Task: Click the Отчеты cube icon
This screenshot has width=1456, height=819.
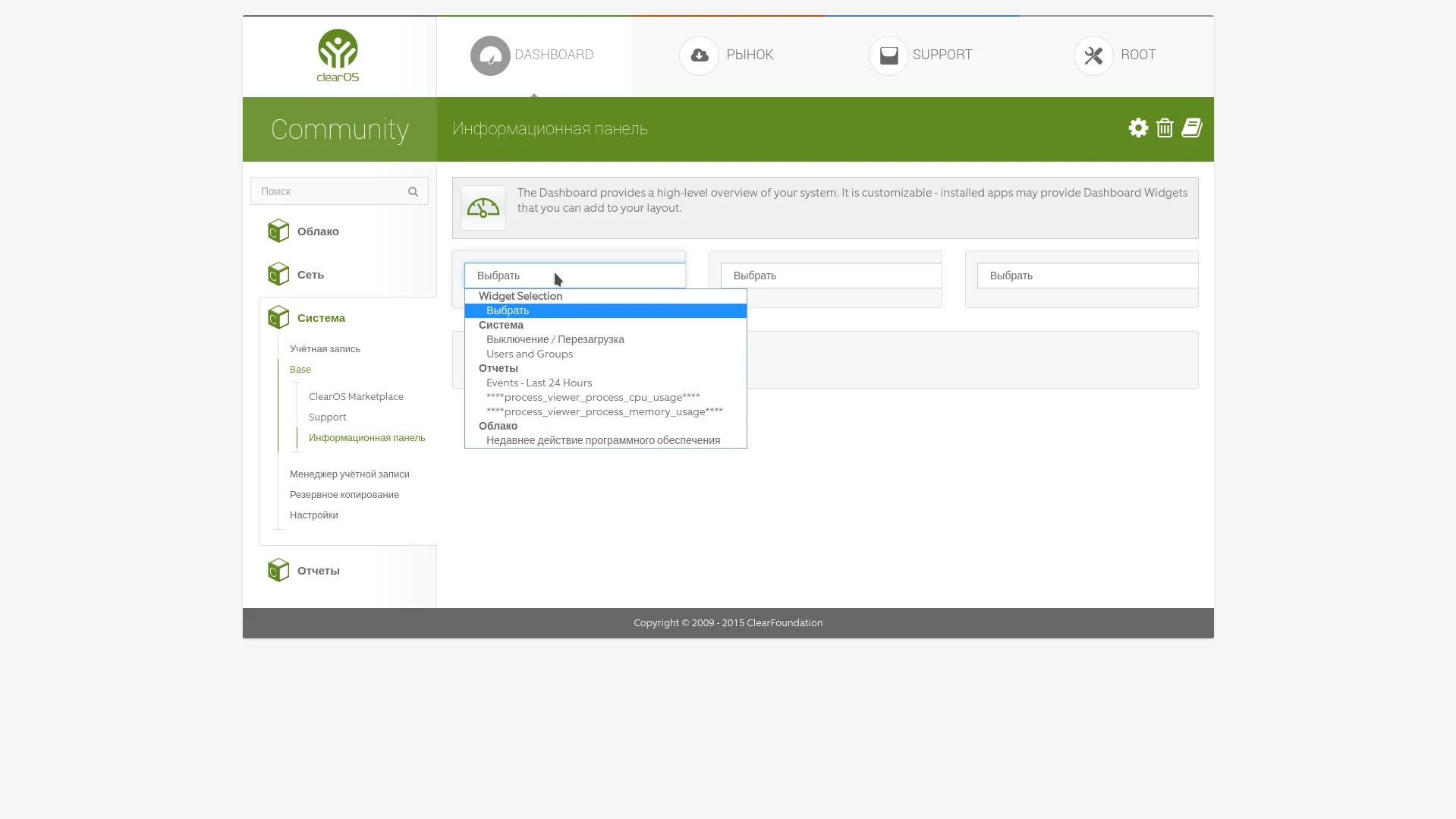Action: point(278,570)
